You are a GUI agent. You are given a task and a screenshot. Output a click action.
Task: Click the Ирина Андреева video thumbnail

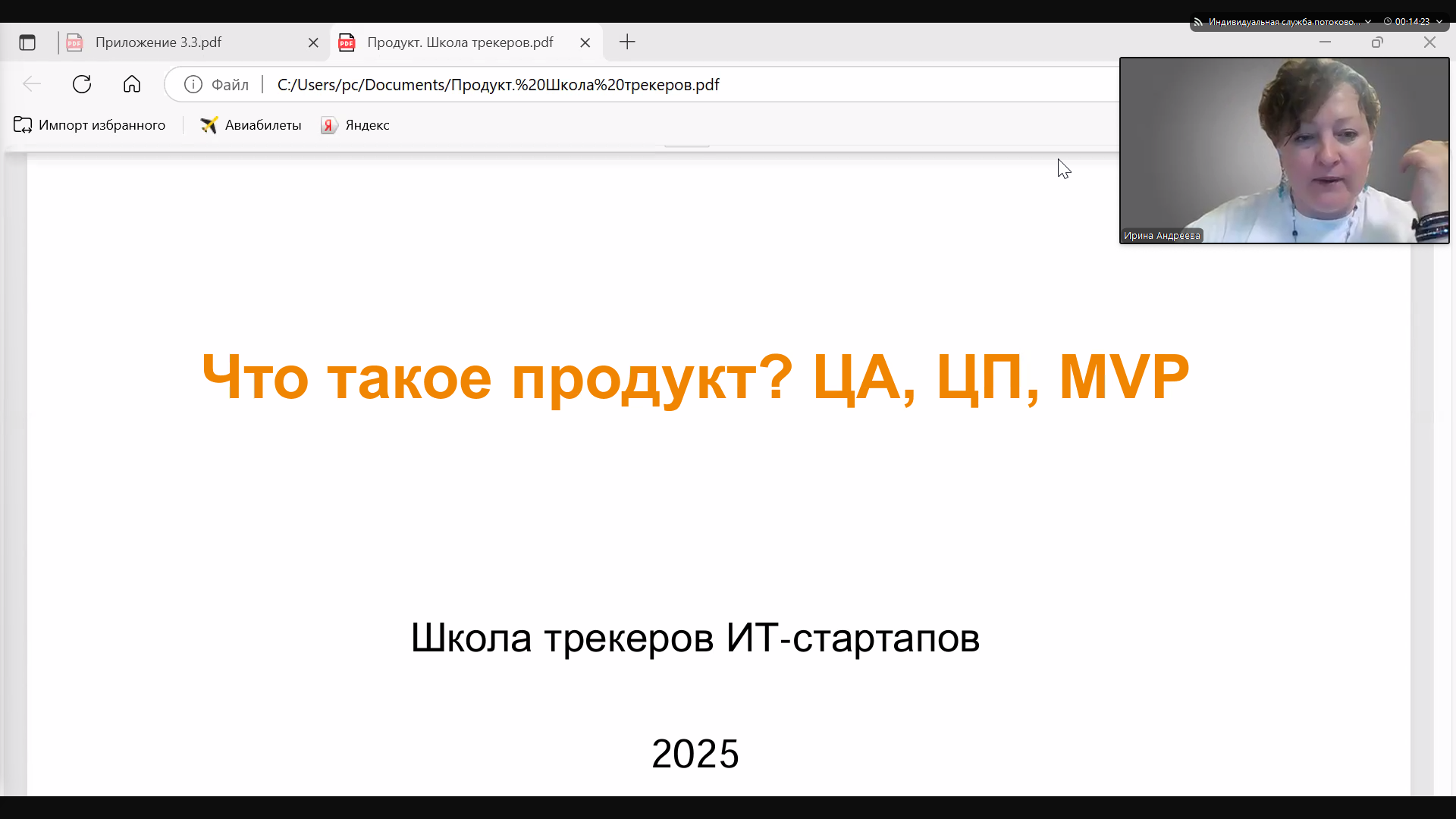[1284, 150]
